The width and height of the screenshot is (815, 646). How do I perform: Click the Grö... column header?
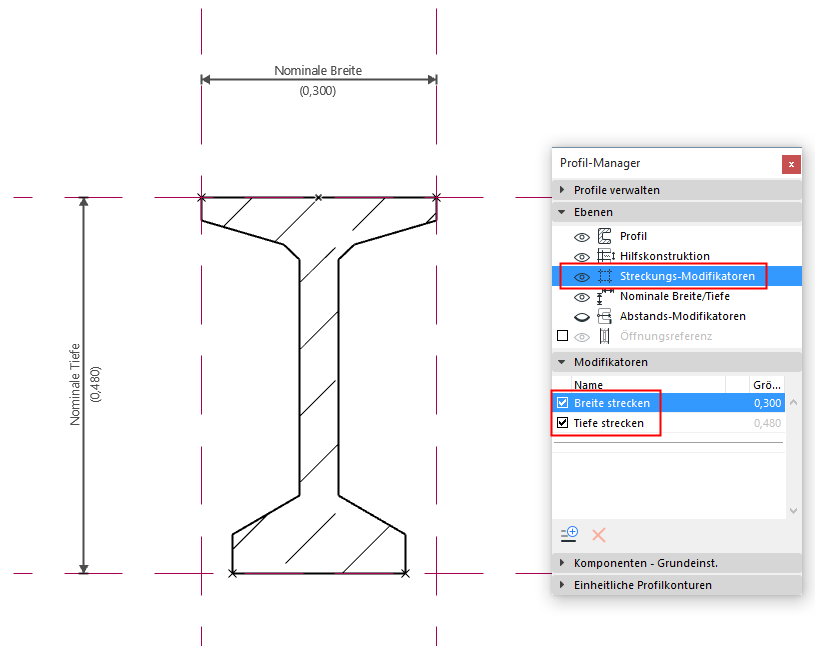767,385
